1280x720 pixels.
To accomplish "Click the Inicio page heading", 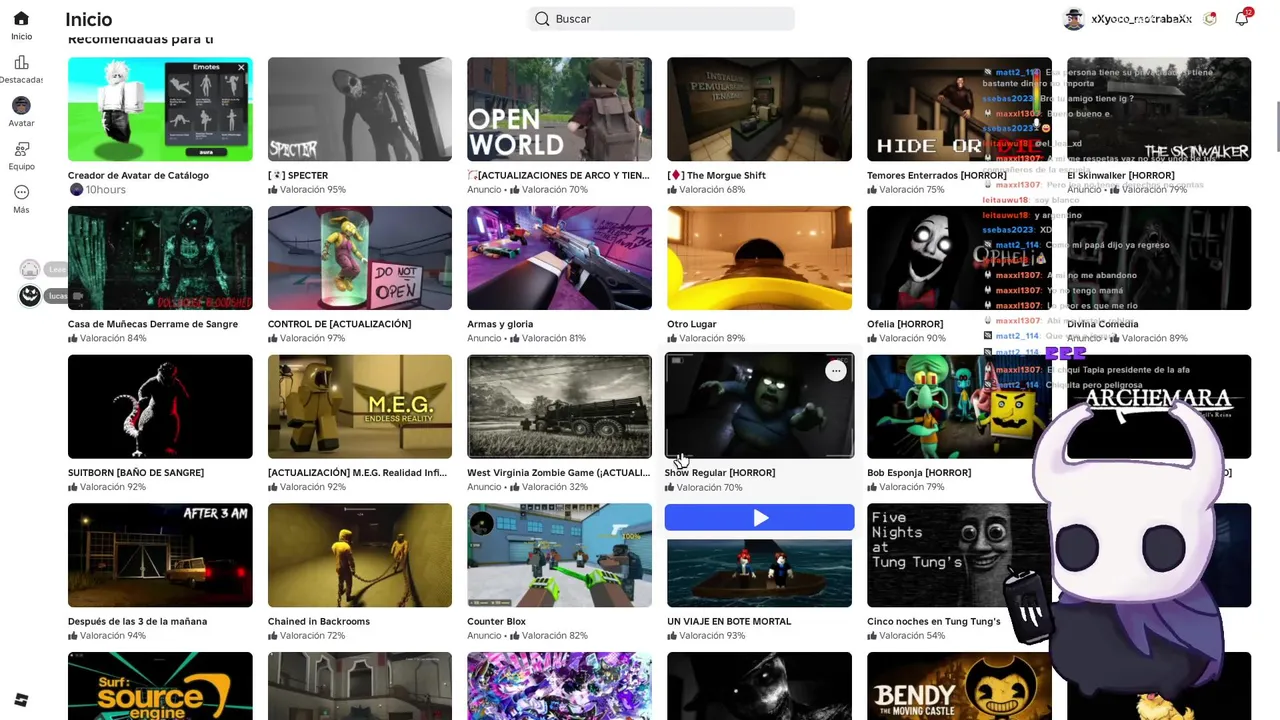I will point(88,19).
